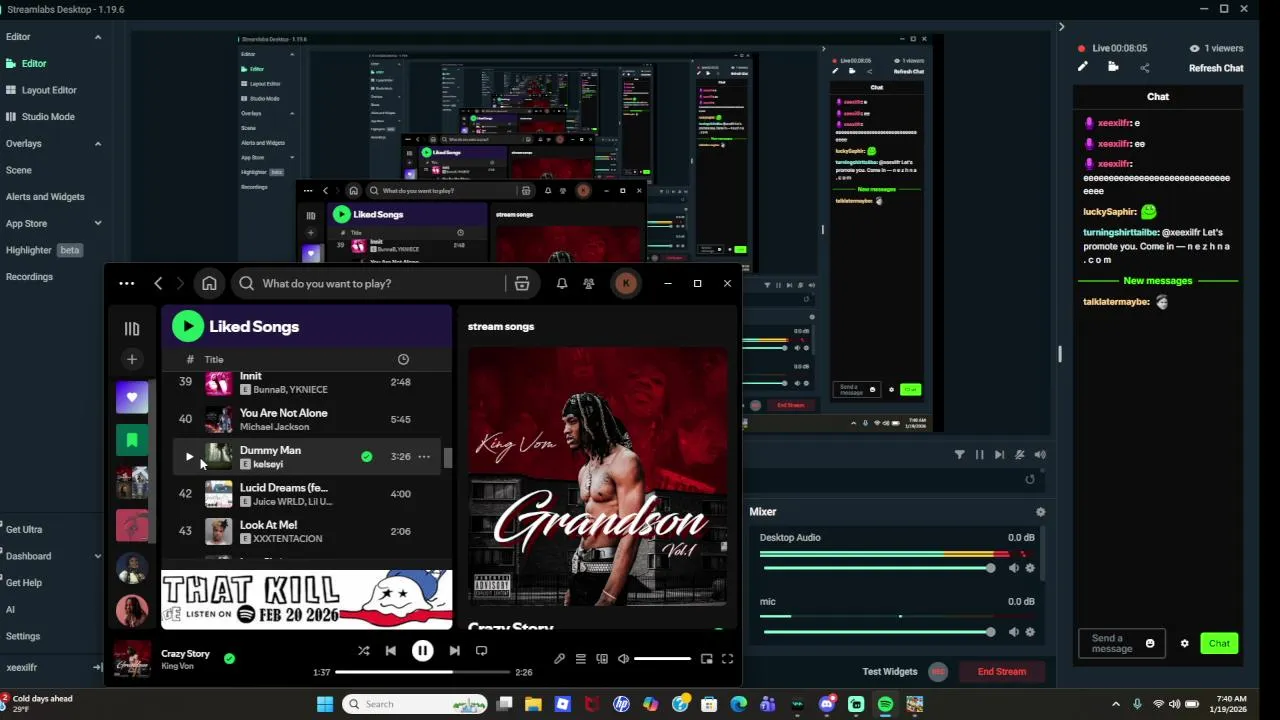1280x720 pixels.
Task: Log out using arrow beside xeexilfr
Action: (x=97, y=667)
